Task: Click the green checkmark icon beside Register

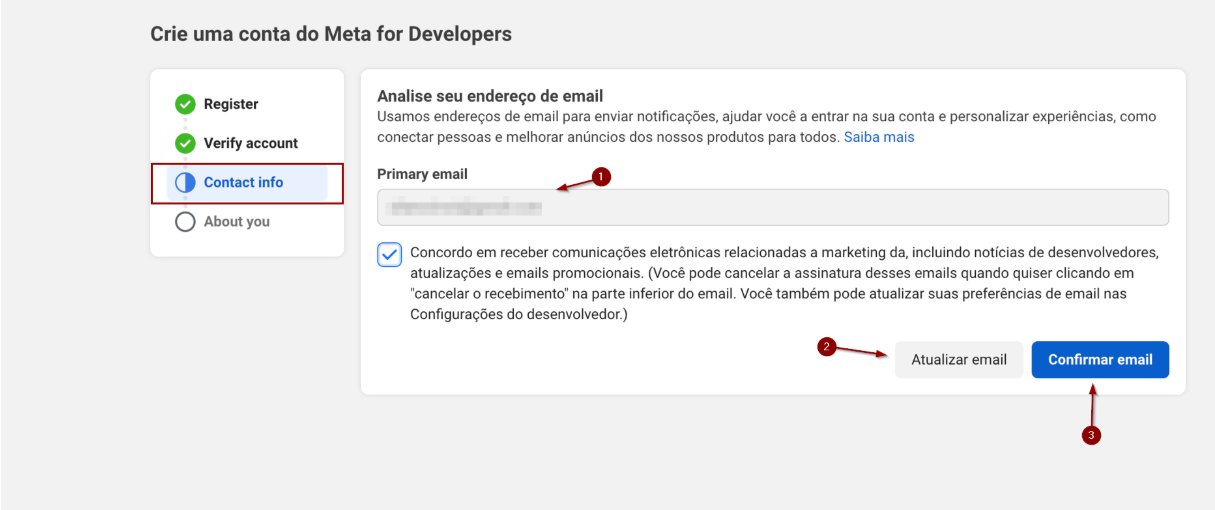Action: [x=185, y=104]
